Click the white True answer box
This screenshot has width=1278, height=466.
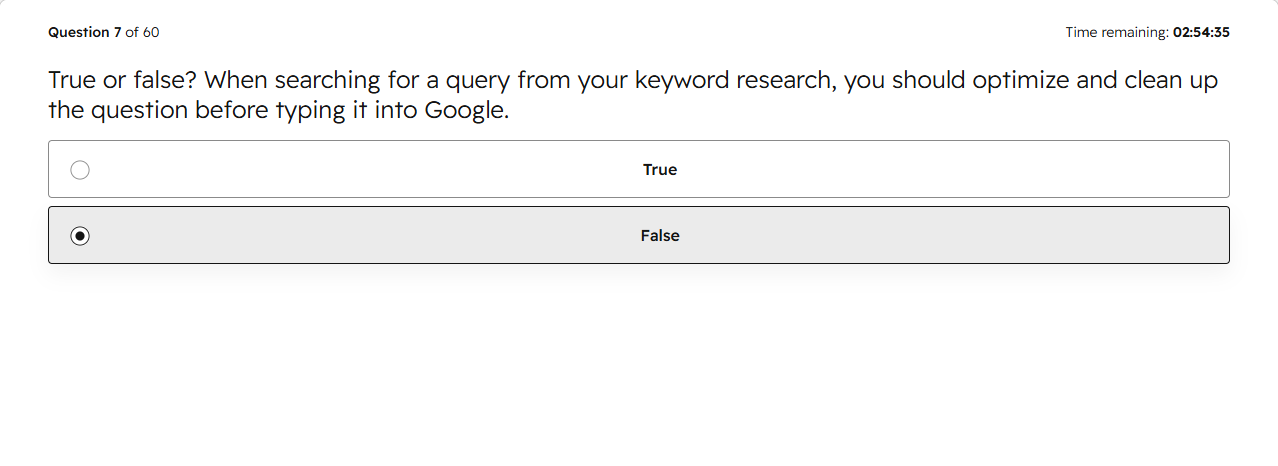639,169
